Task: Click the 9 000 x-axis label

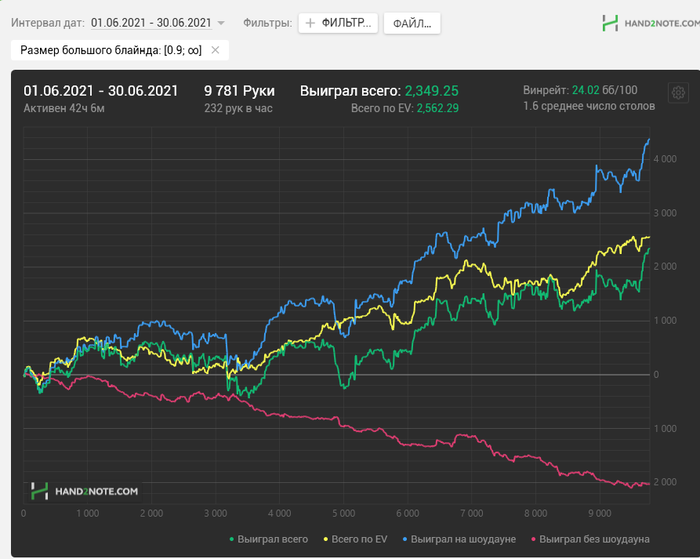Action: (600, 513)
